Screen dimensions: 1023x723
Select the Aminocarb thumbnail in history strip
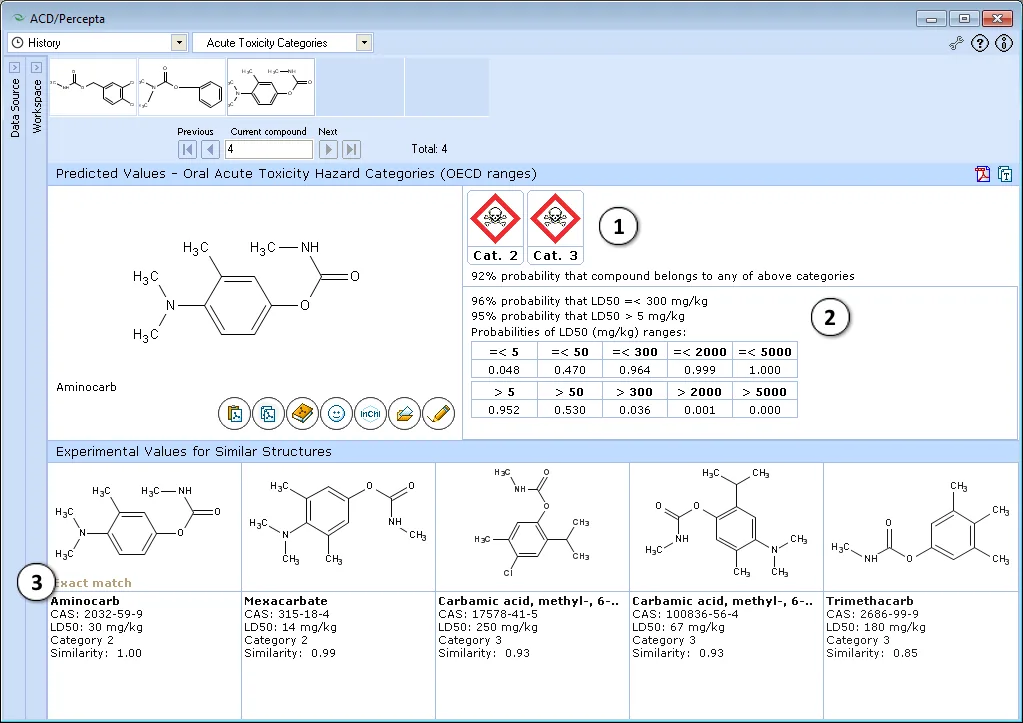[271, 87]
